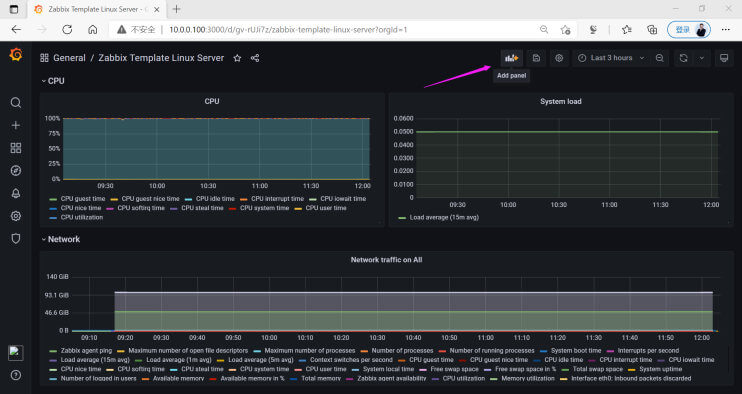Click the browser address bar URL

pyautogui.click(x=288, y=29)
